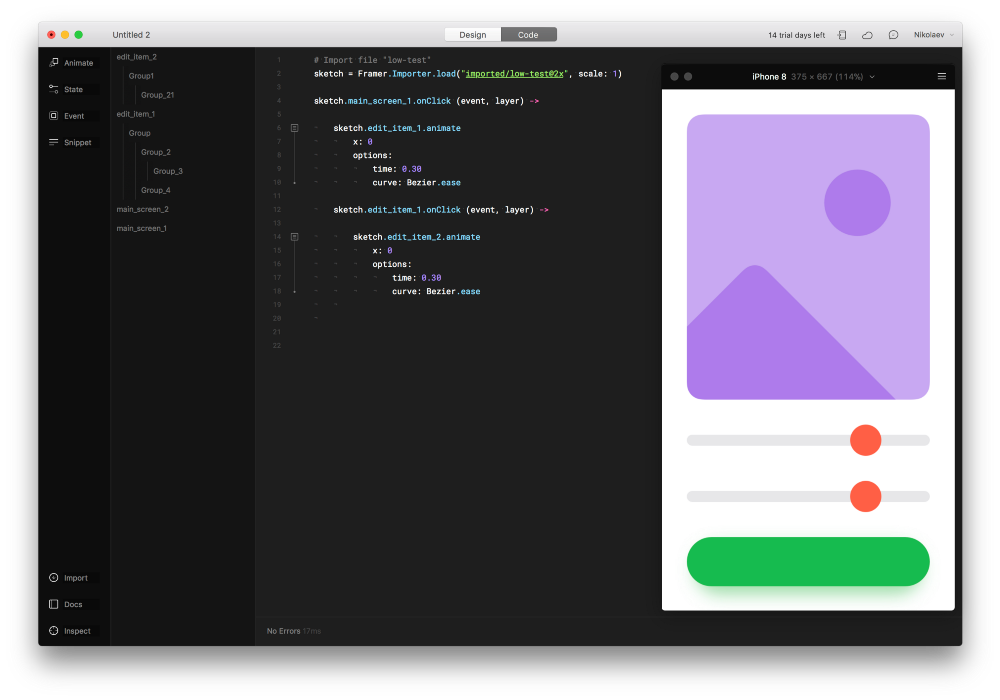Click 'sketch.main_screen_1.onClick' on line 4

(382, 101)
